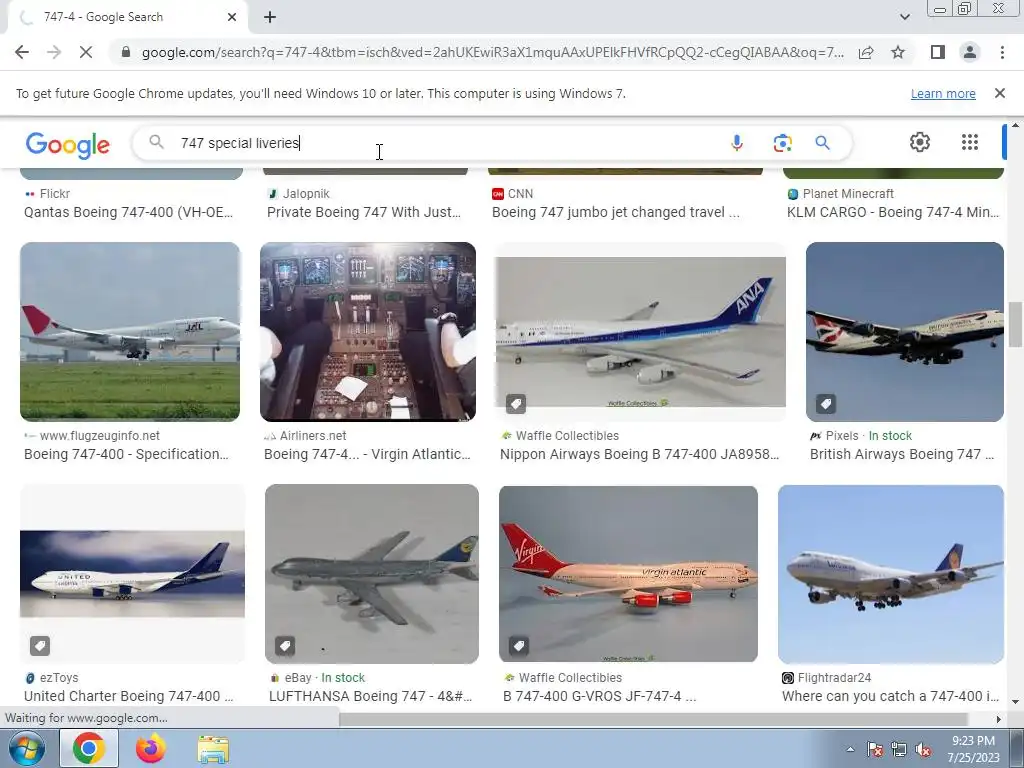
Task: Open the 747 cockpit image
Action: [368, 332]
